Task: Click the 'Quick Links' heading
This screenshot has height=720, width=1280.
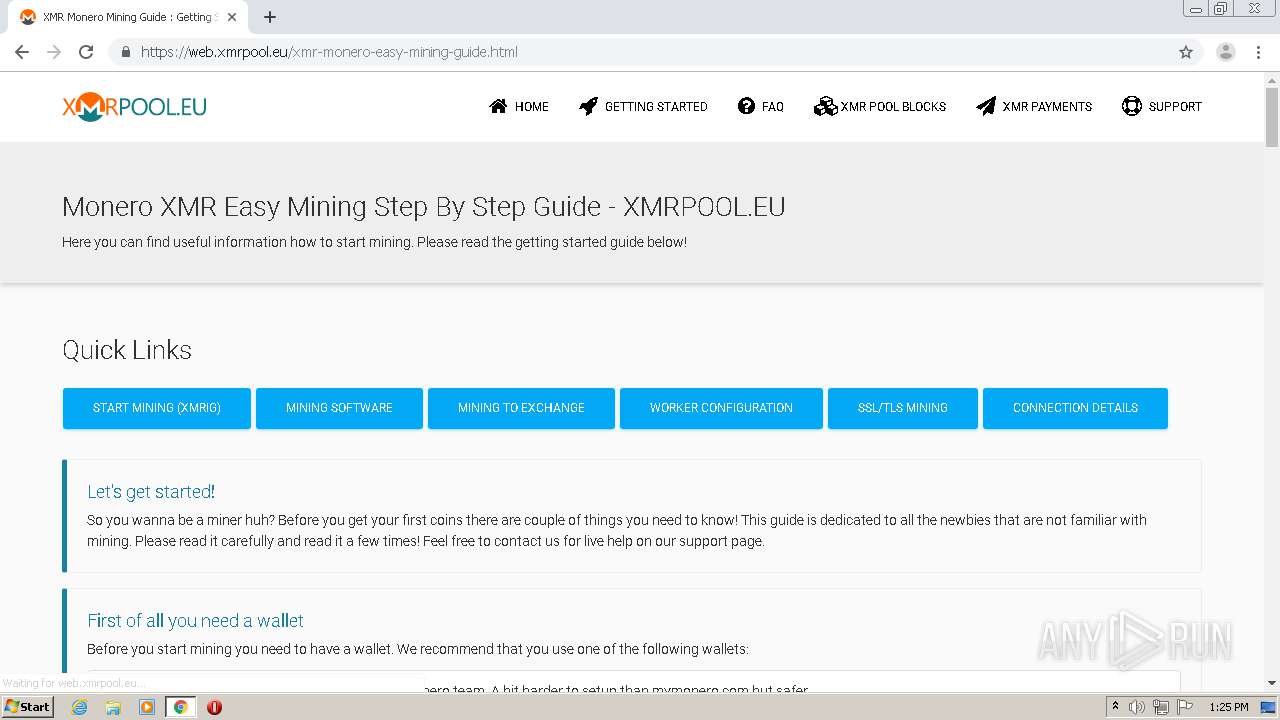Action: (127, 350)
